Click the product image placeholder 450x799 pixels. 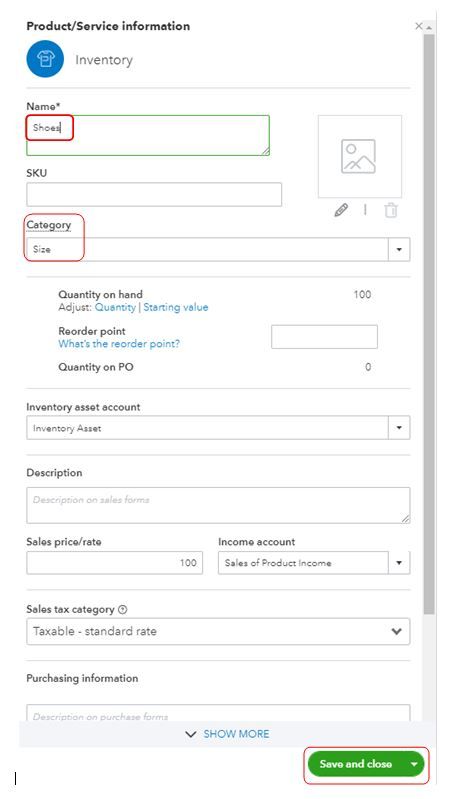359,156
